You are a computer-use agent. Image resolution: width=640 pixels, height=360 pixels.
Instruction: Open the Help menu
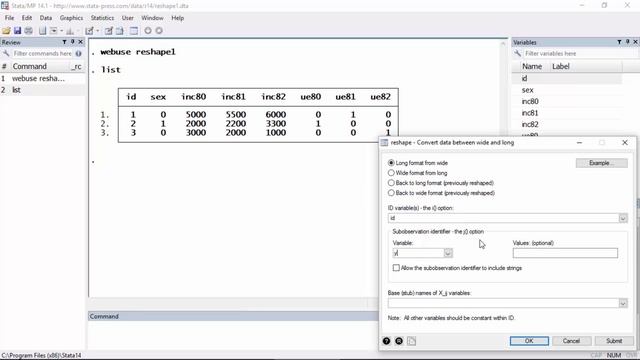click(x=178, y=18)
